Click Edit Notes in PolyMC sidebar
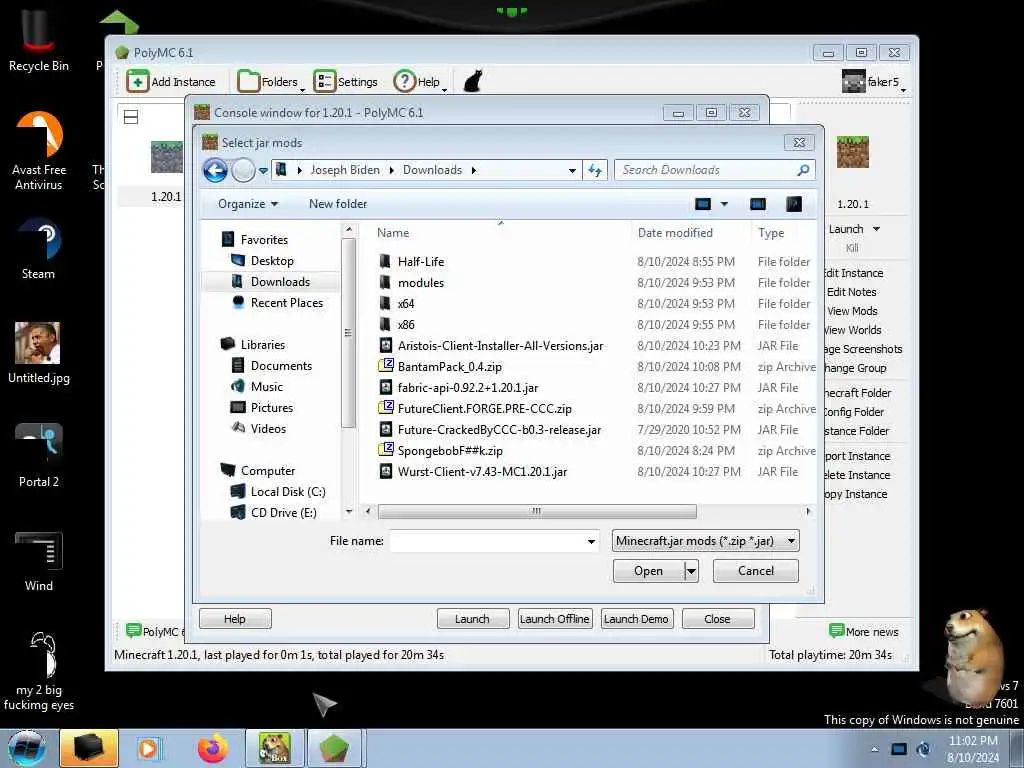Screen dimensions: 1024x768 tap(852, 292)
